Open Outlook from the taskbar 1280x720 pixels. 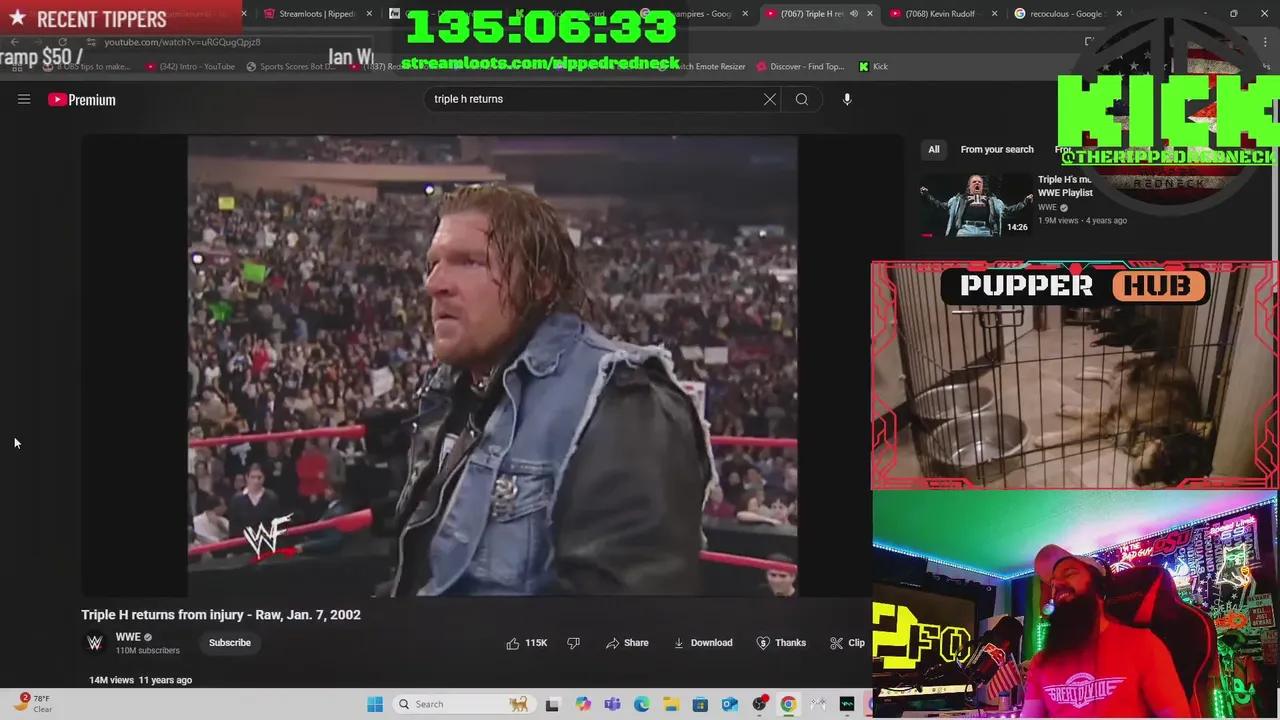pyautogui.click(x=730, y=704)
